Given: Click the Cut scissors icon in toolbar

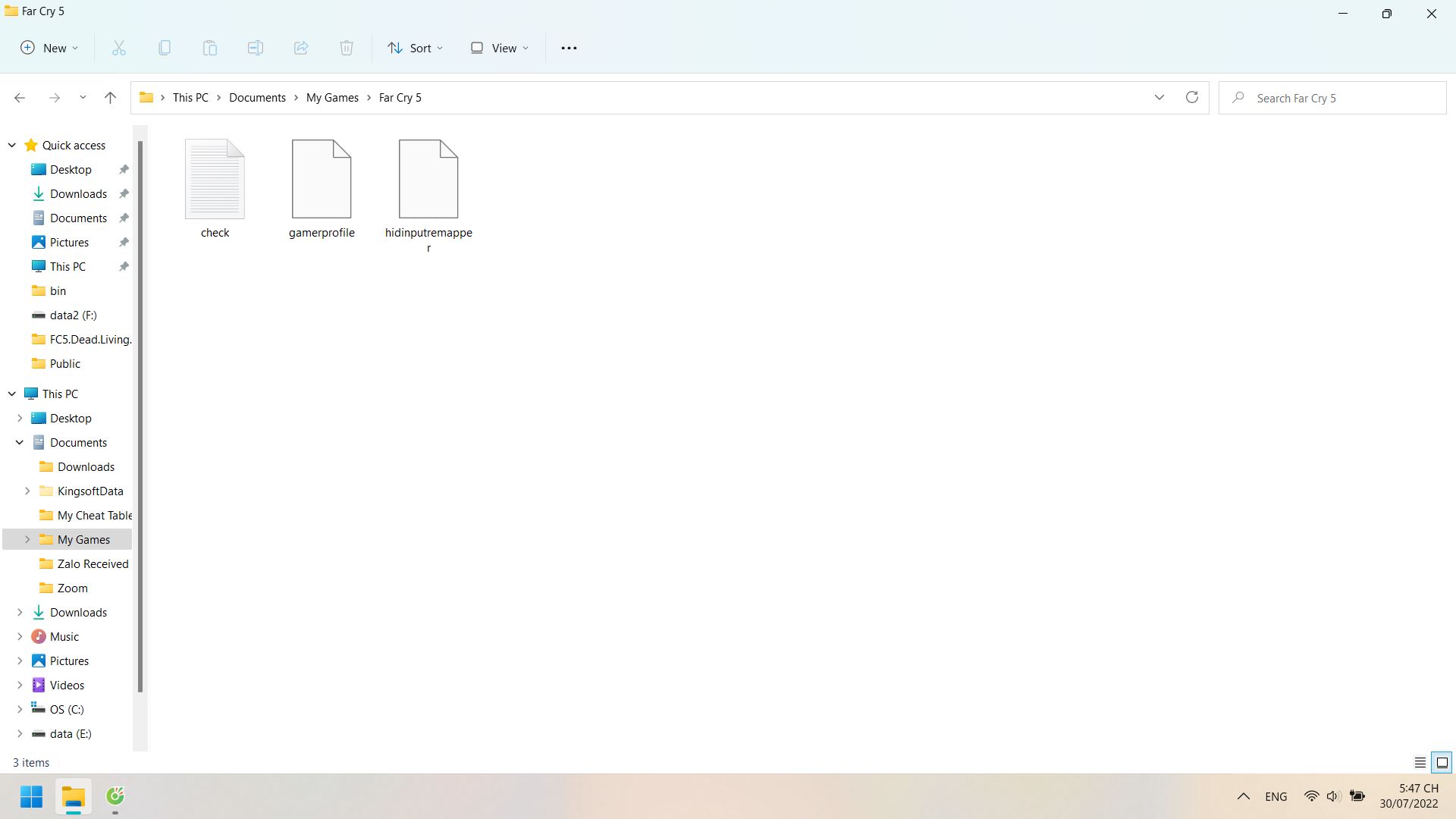Looking at the screenshot, I should pyautogui.click(x=119, y=48).
